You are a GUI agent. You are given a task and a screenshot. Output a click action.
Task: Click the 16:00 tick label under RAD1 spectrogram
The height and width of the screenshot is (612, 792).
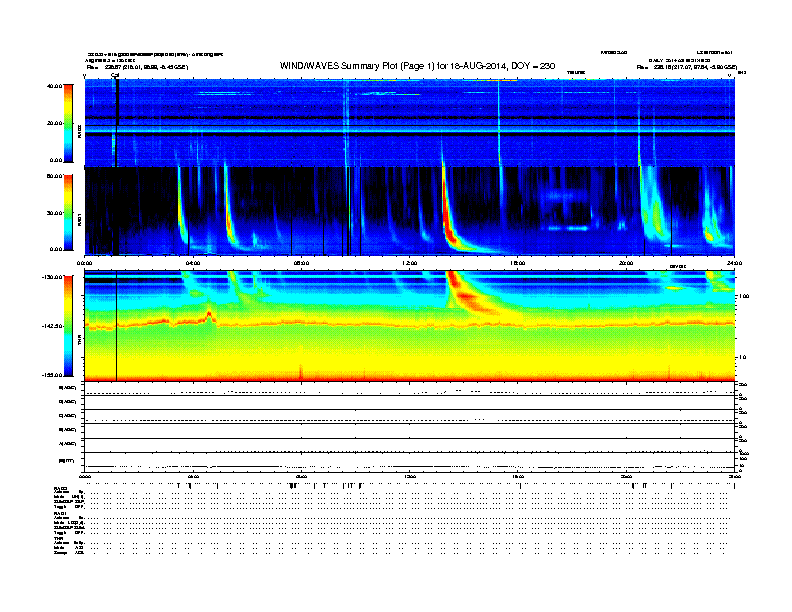[518, 263]
